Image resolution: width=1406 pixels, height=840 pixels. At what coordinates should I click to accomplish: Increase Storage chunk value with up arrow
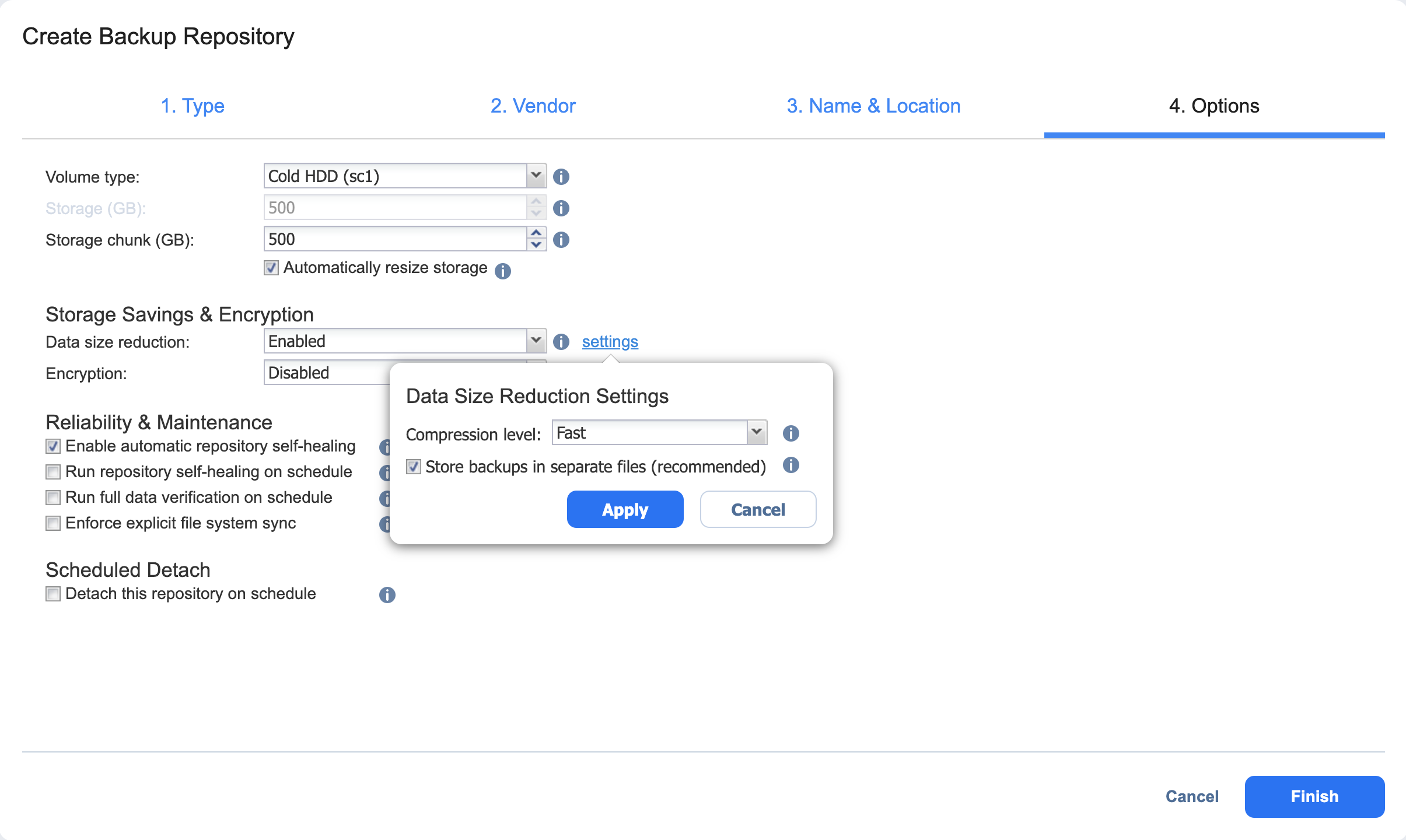click(x=536, y=233)
